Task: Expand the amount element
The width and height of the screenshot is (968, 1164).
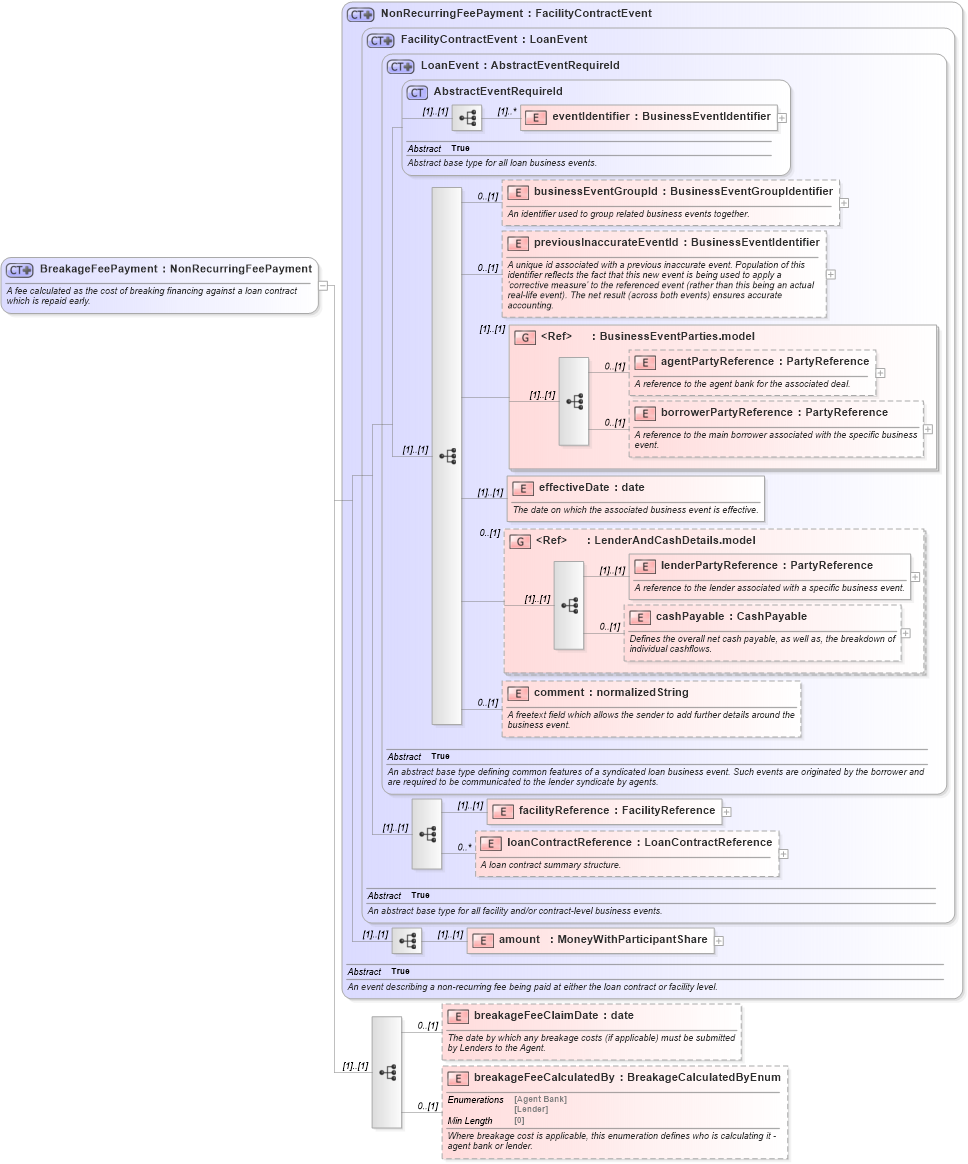Action: (x=719, y=941)
